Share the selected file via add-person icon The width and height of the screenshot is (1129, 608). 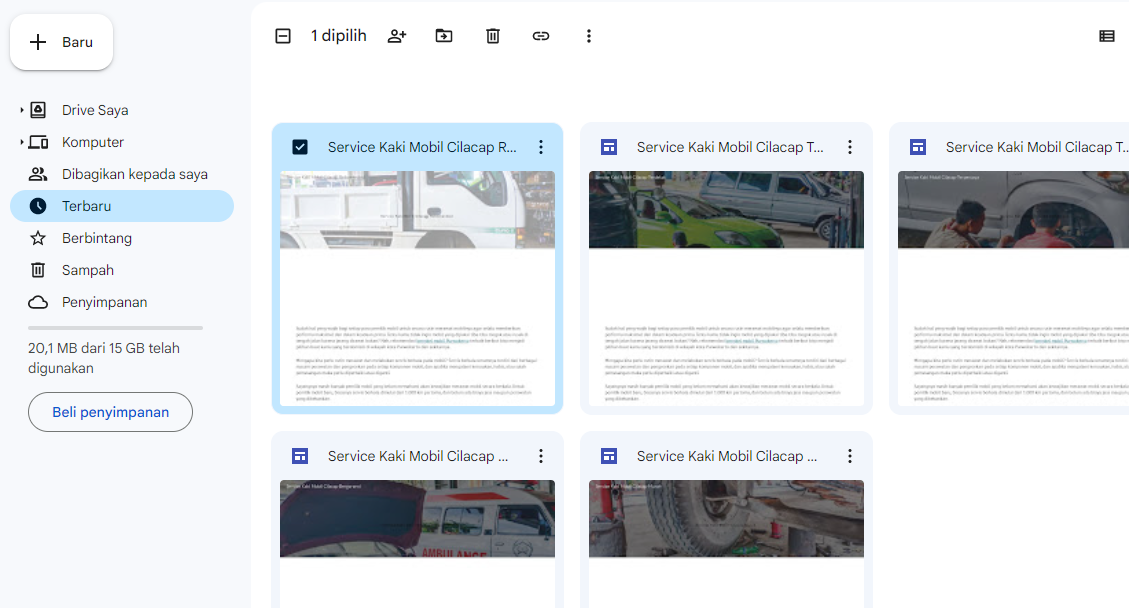click(397, 36)
